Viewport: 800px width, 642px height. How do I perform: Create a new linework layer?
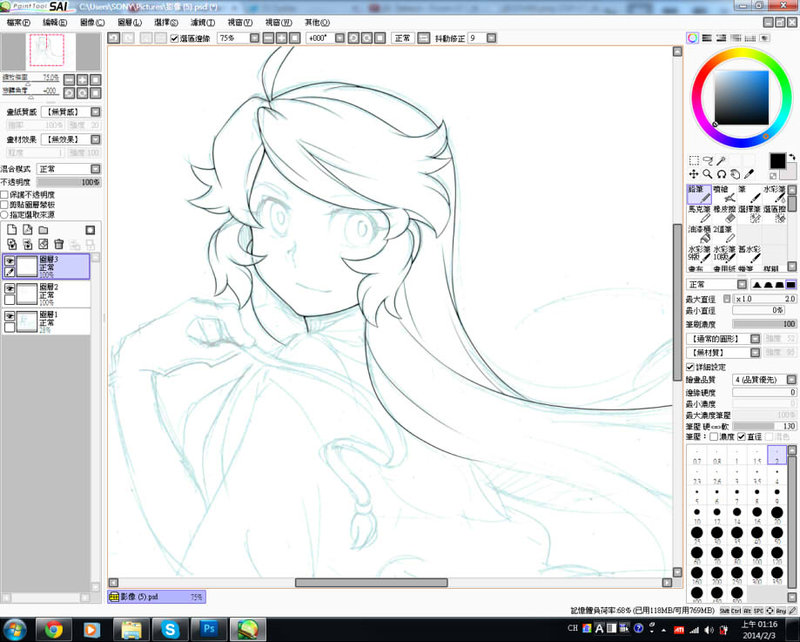(x=28, y=230)
